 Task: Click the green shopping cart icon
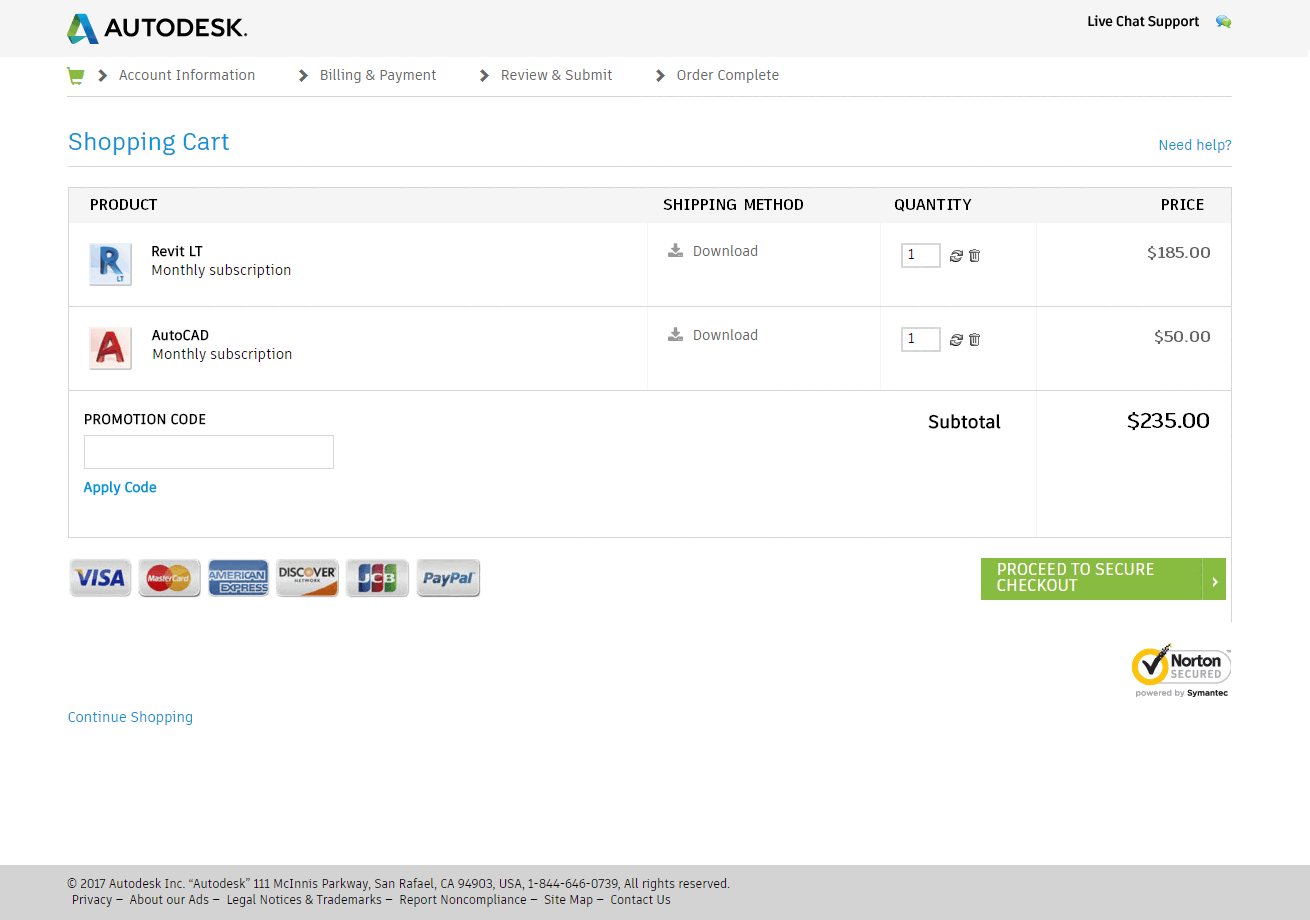point(75,76)
